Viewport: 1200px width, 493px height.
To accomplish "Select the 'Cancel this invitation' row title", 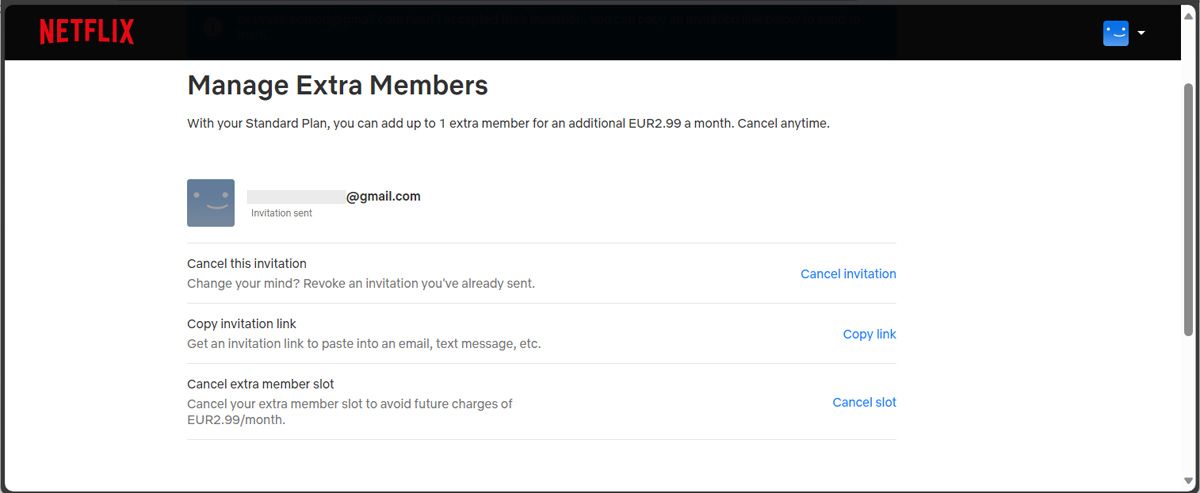I will [x=247, y=264].
